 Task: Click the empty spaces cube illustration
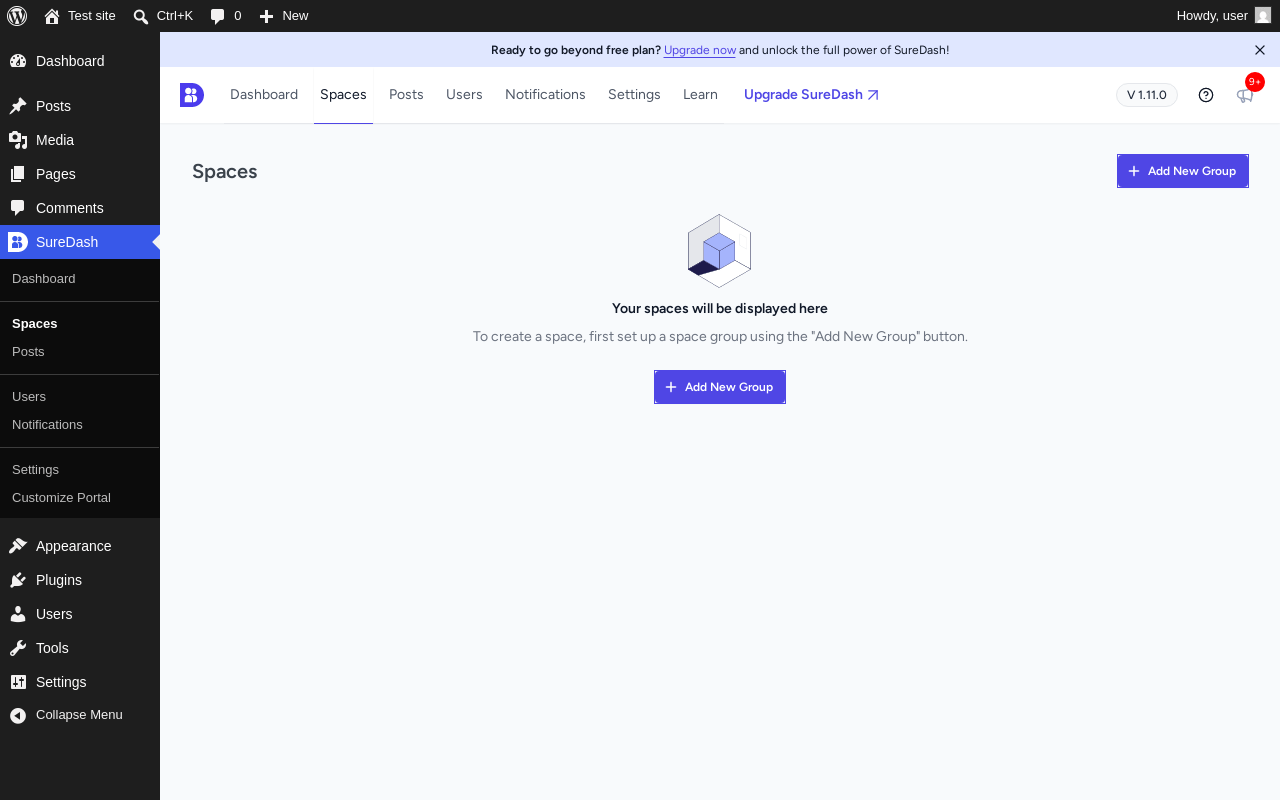719,251
